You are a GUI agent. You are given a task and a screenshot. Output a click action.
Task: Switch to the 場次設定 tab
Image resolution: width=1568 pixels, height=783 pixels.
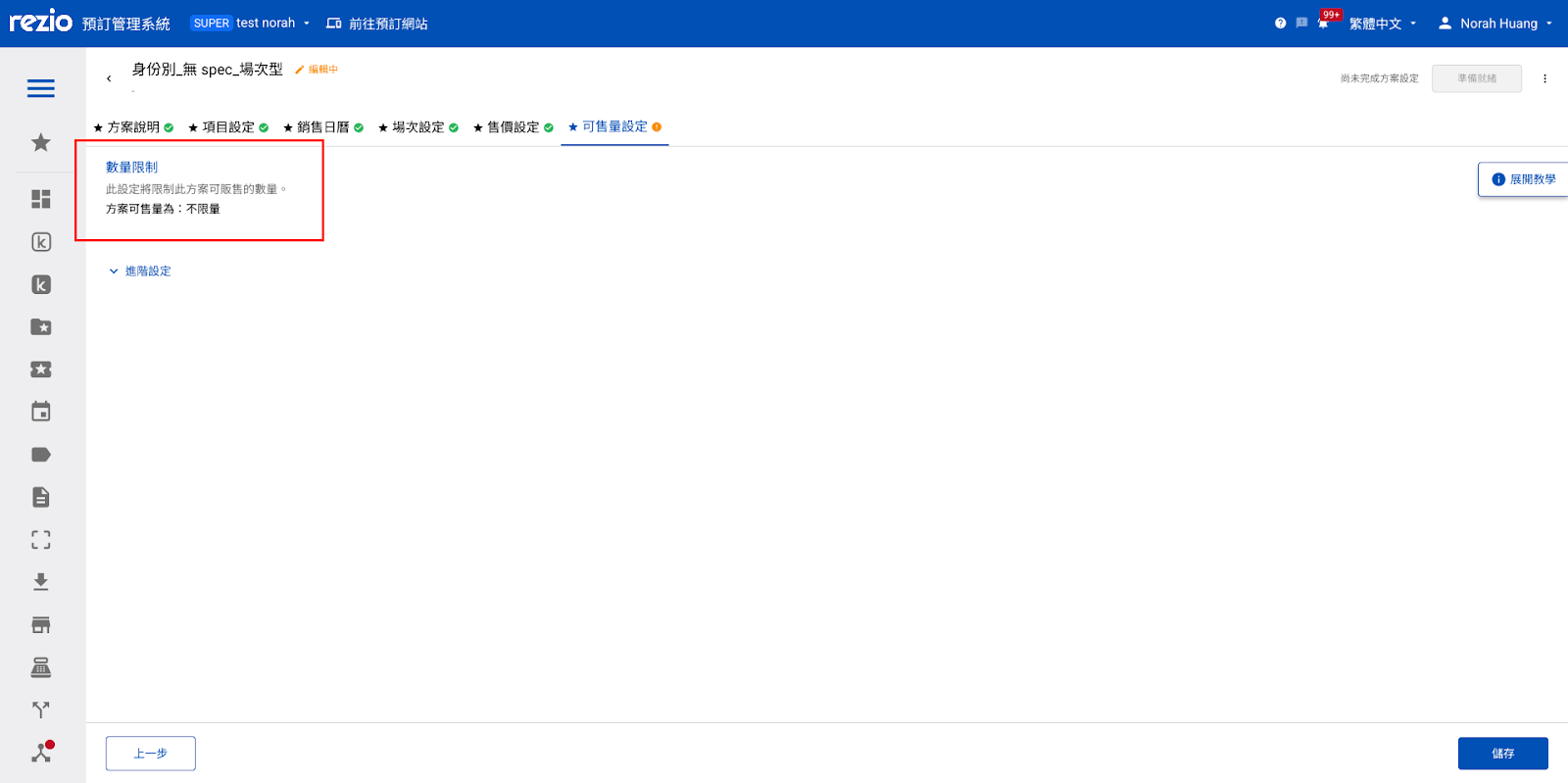418,127
